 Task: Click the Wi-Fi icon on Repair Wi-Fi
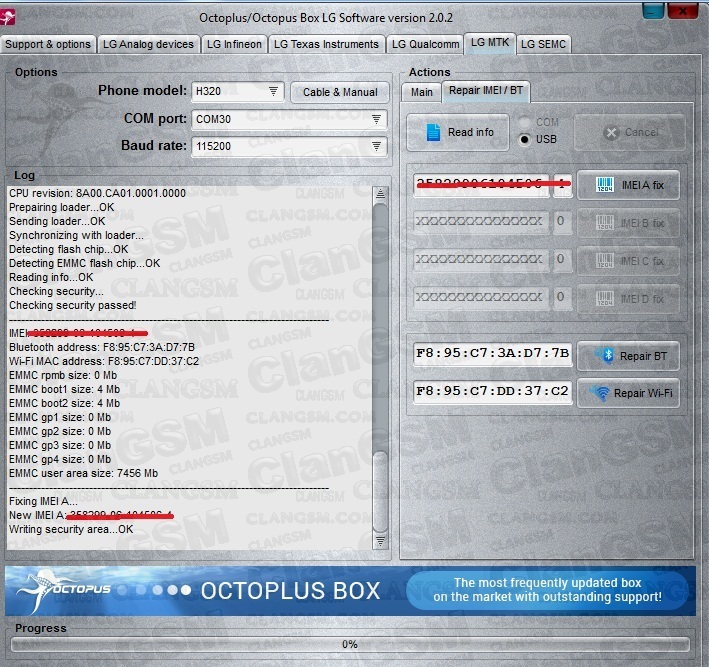(601, 393)
